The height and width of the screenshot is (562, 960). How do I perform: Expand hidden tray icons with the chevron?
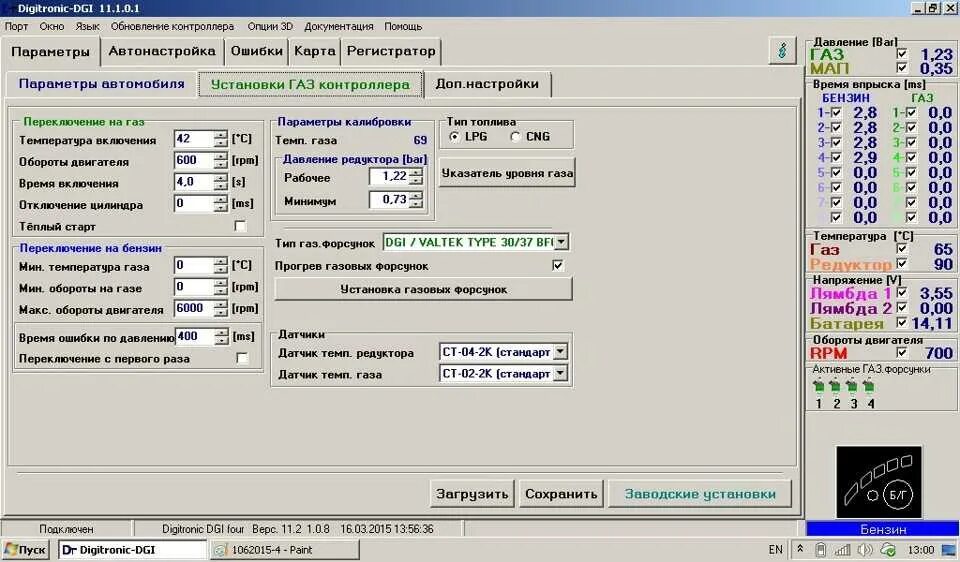click(x=800, y=549)
